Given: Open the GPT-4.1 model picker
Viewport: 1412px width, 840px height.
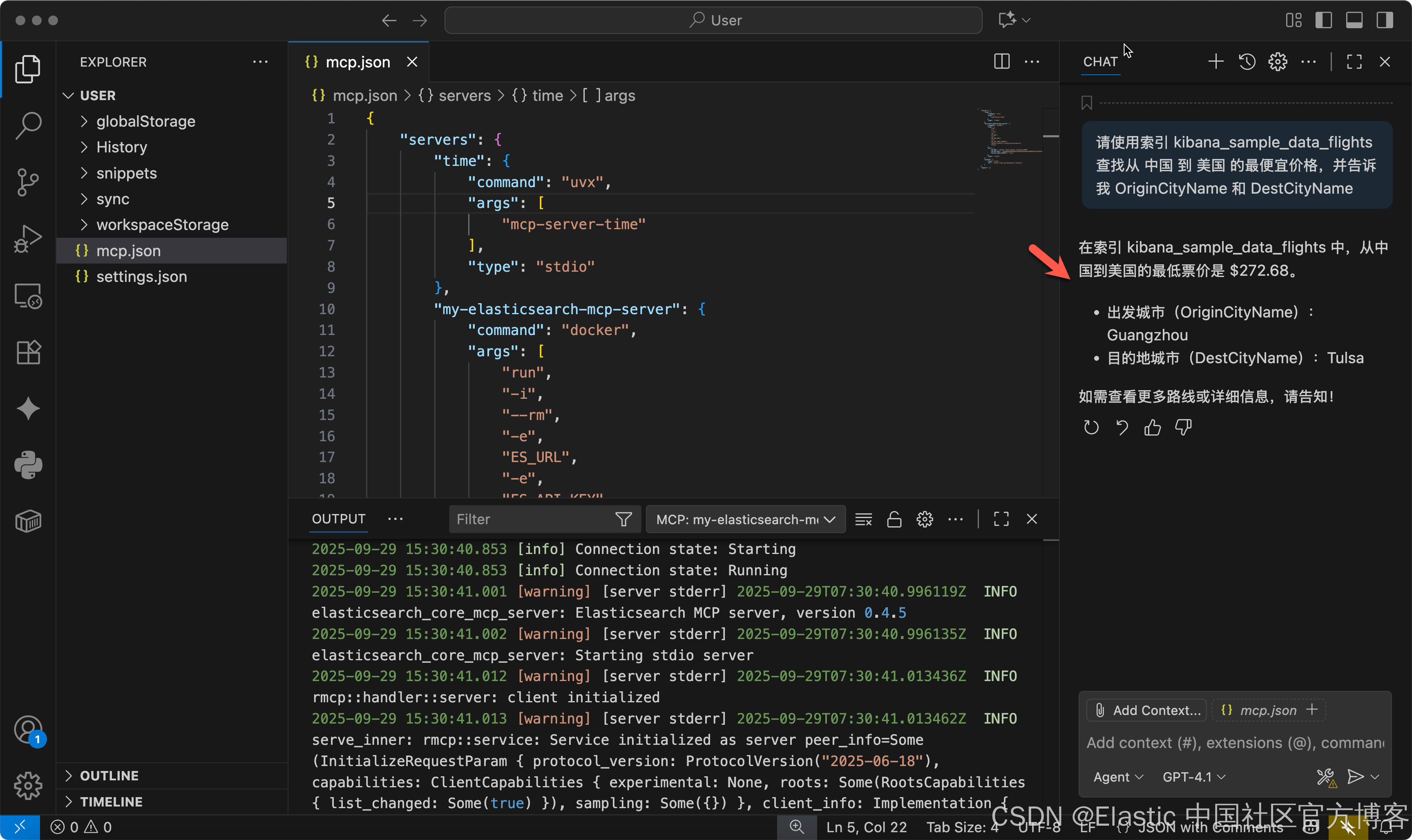Looking at the screenshot, I should click(1193, 777).
